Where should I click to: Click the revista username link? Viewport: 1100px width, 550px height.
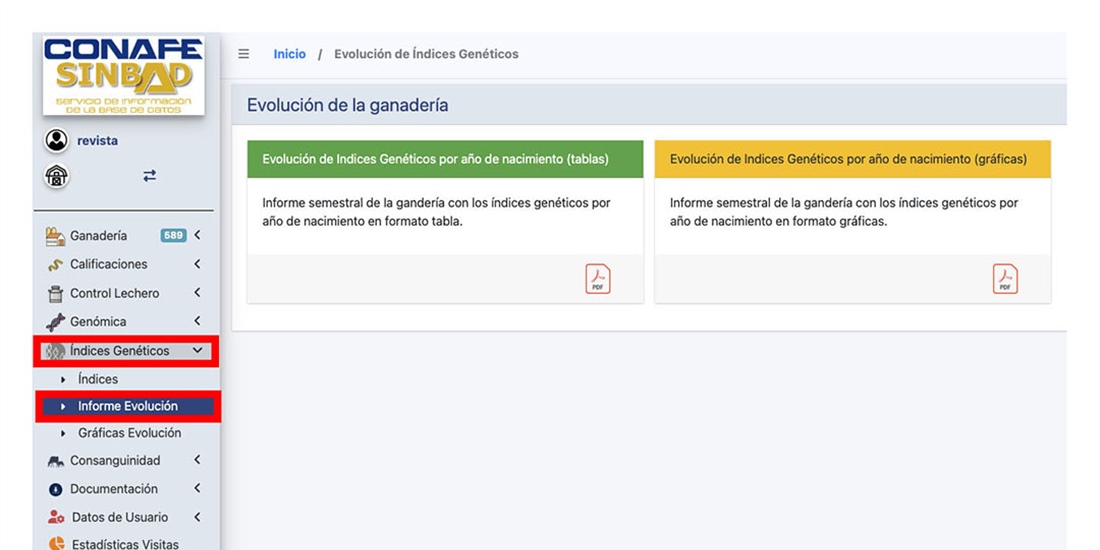click(98, 140)
